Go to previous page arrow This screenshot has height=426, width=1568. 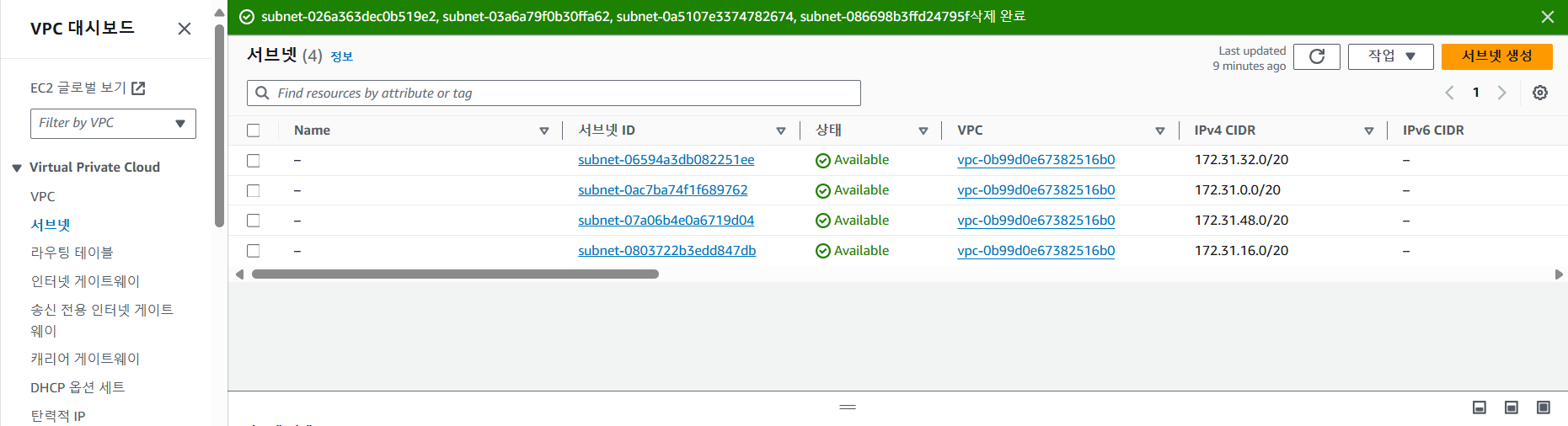point(1450,93)
